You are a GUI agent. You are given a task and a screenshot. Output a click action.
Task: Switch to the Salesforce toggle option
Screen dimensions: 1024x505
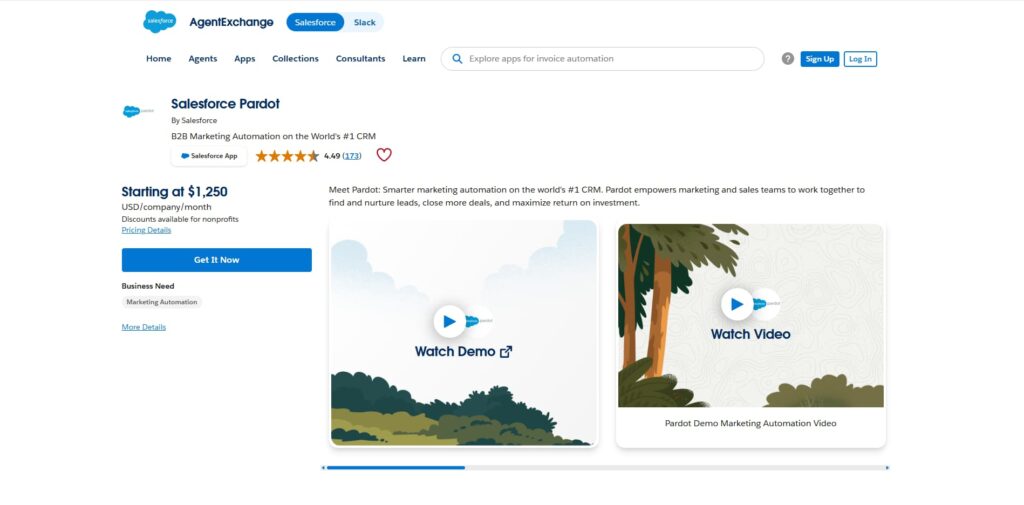coord(315,22)
